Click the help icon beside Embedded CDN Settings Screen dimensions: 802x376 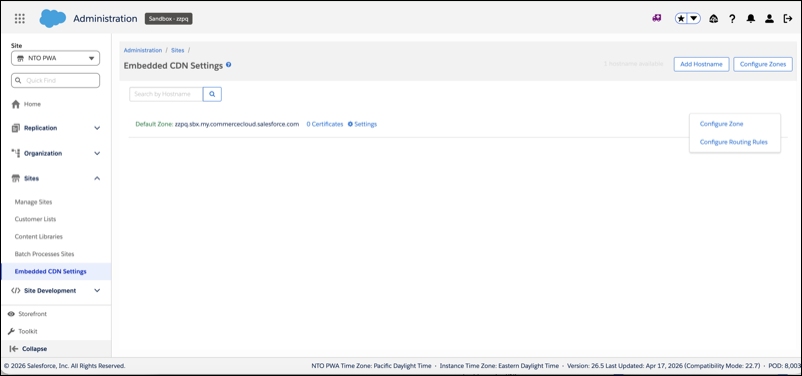[229, 65]
